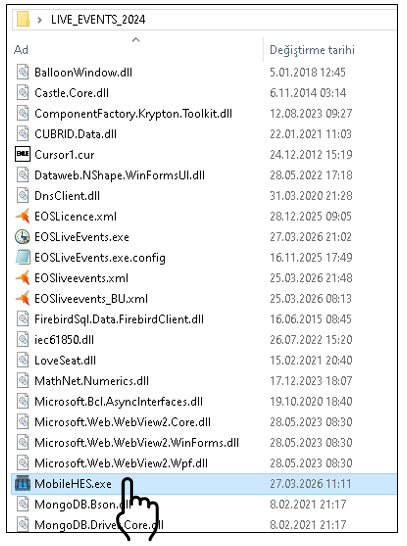Select the EOSliveevents_BU.xml file icon
This screenshot has width=407, height=546.
point(23,298)
